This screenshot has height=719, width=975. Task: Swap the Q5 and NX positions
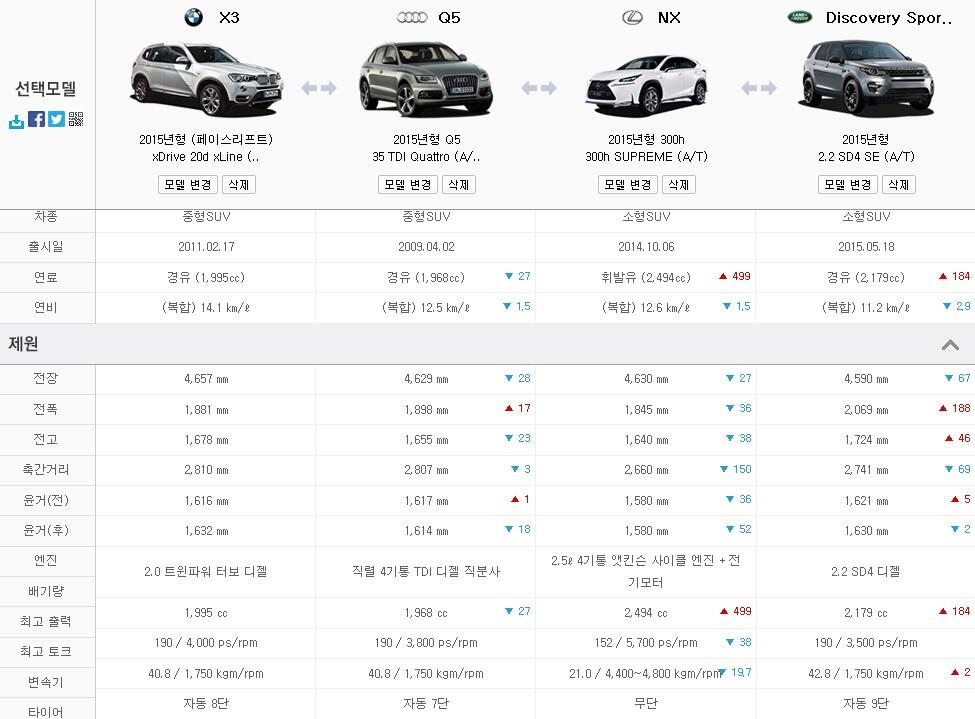point(539,88)
